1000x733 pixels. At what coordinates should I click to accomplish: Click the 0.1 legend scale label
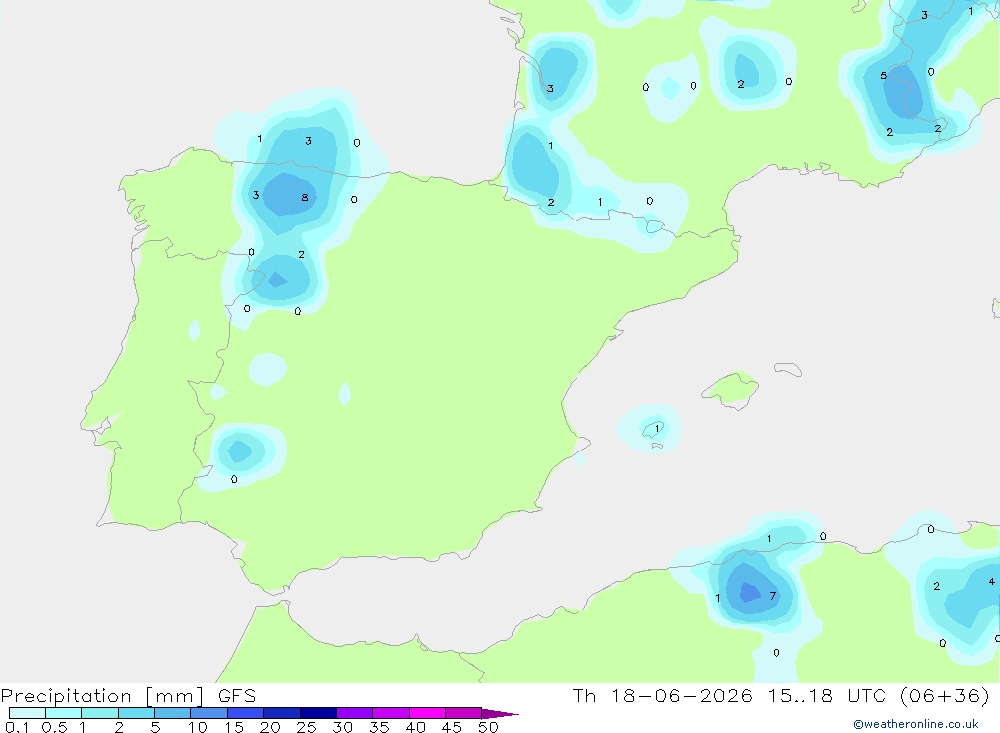point(17,727)
